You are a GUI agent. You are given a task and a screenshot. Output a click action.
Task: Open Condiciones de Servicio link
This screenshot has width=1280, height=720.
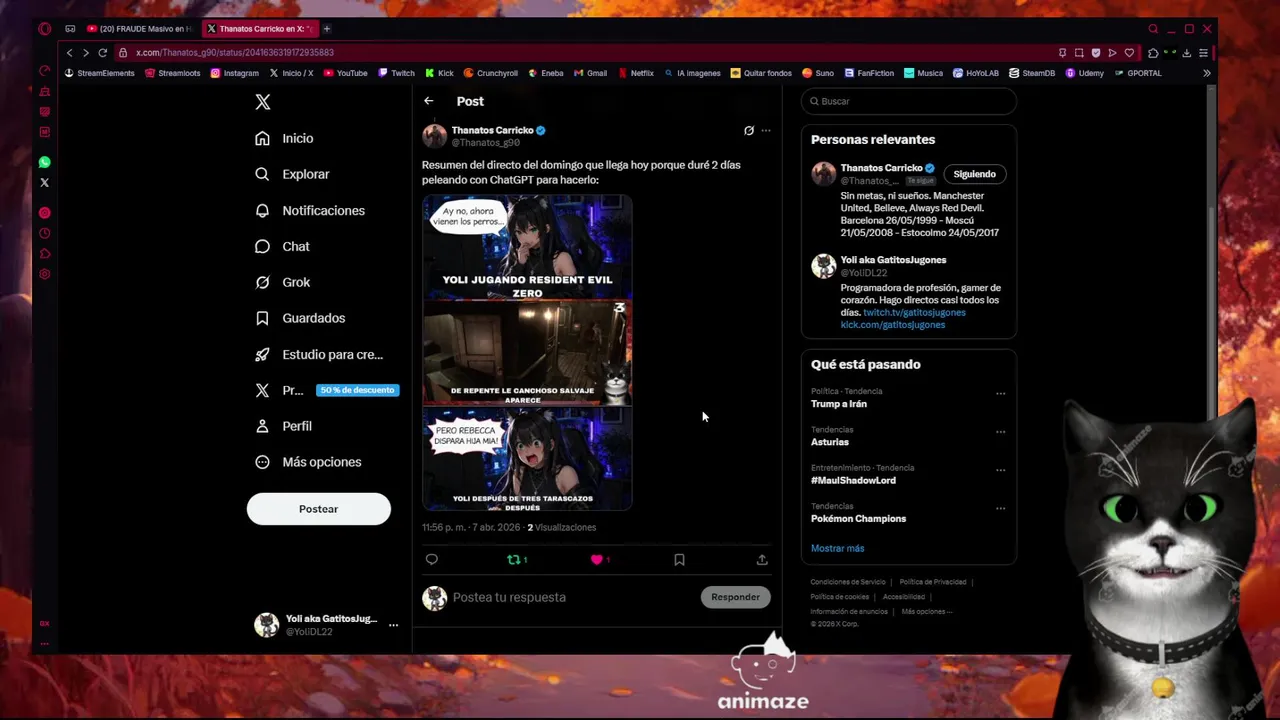(x=848, y=582)
